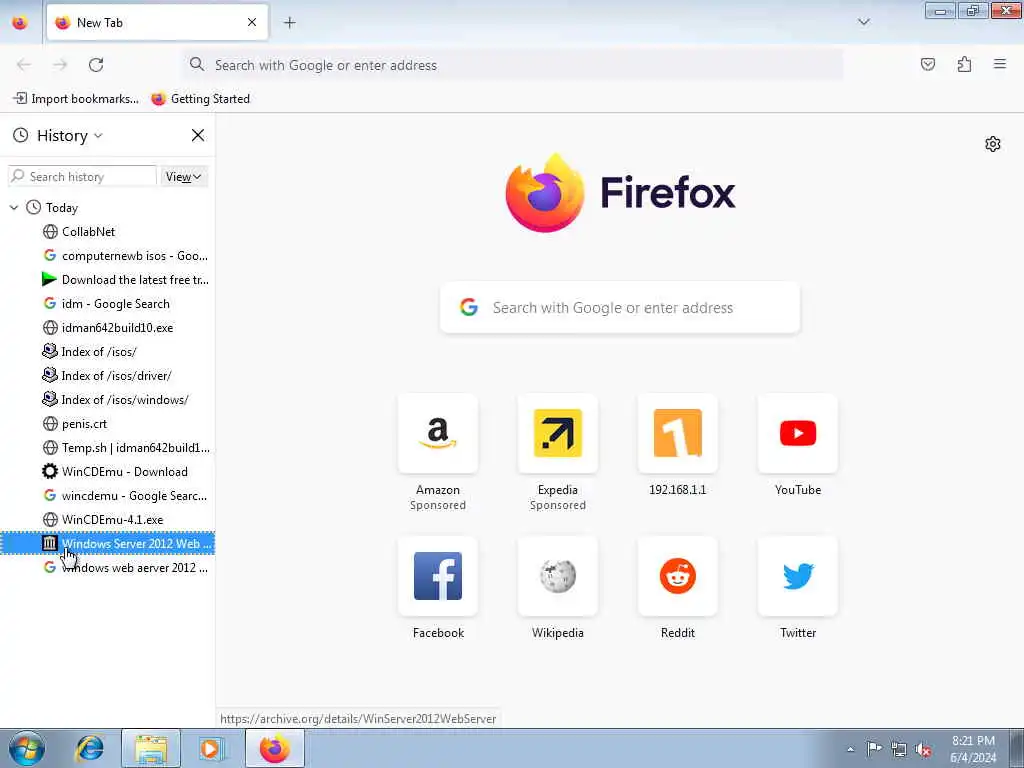
Task: Click the new tab plus button
Action: [x=289, y=23]
